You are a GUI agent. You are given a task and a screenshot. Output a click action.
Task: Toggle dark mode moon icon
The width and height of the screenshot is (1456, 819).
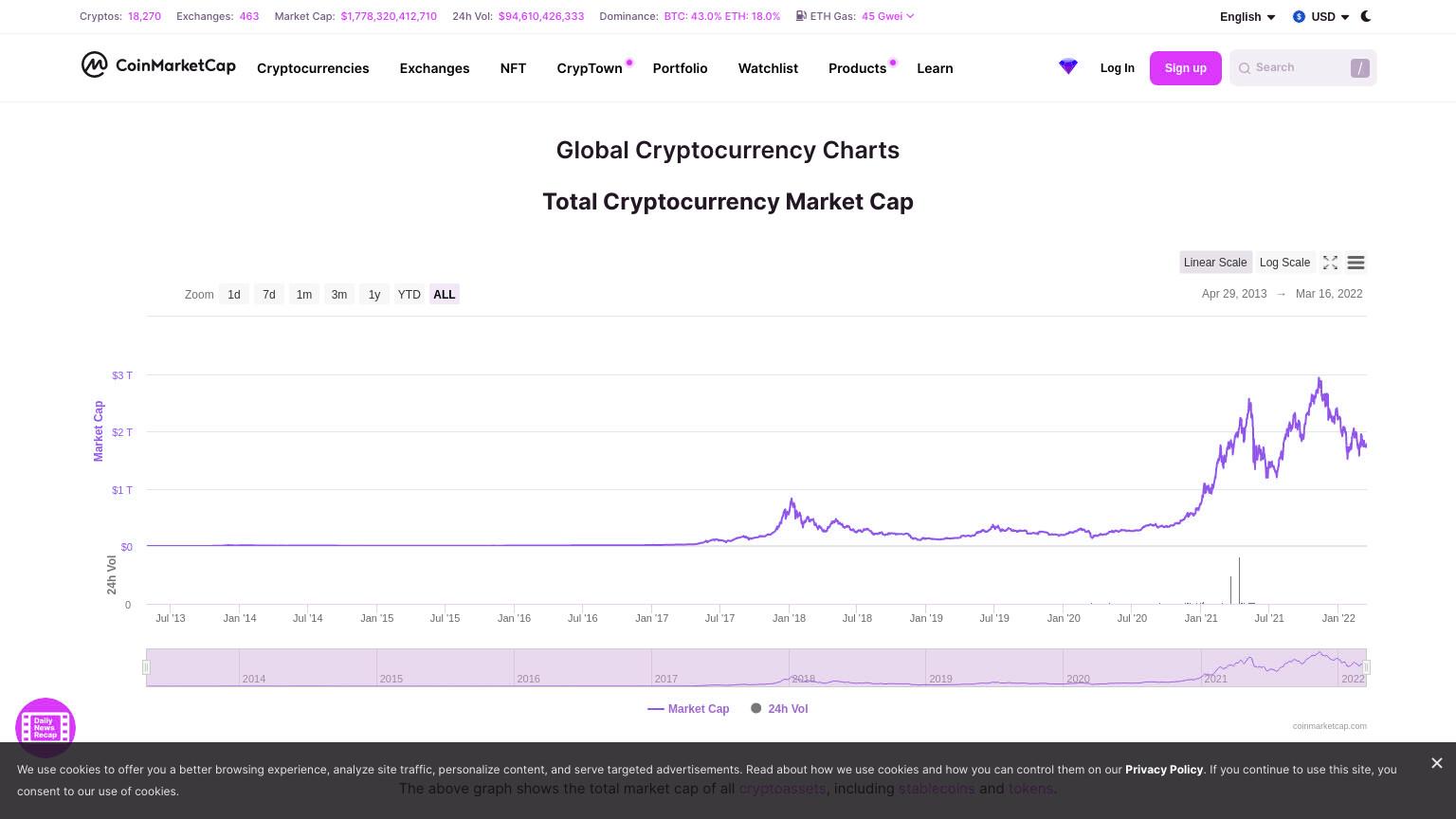[x=1366, y=16]
